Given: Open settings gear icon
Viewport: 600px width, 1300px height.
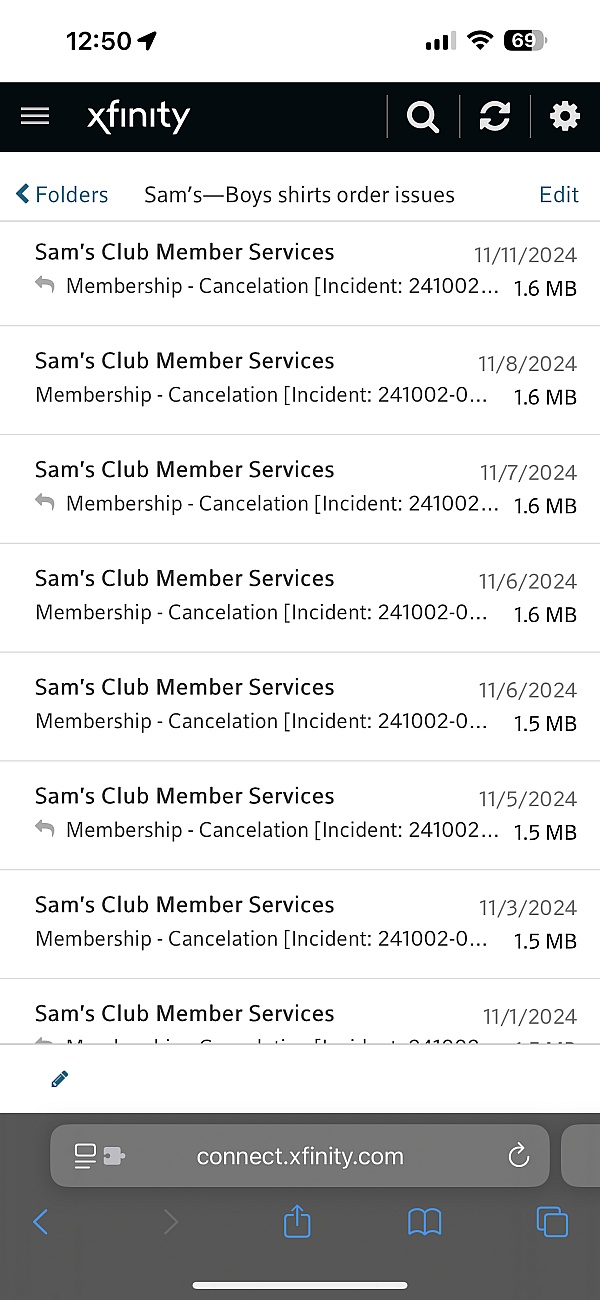Looking at the screenshot, I should [565, 117].
